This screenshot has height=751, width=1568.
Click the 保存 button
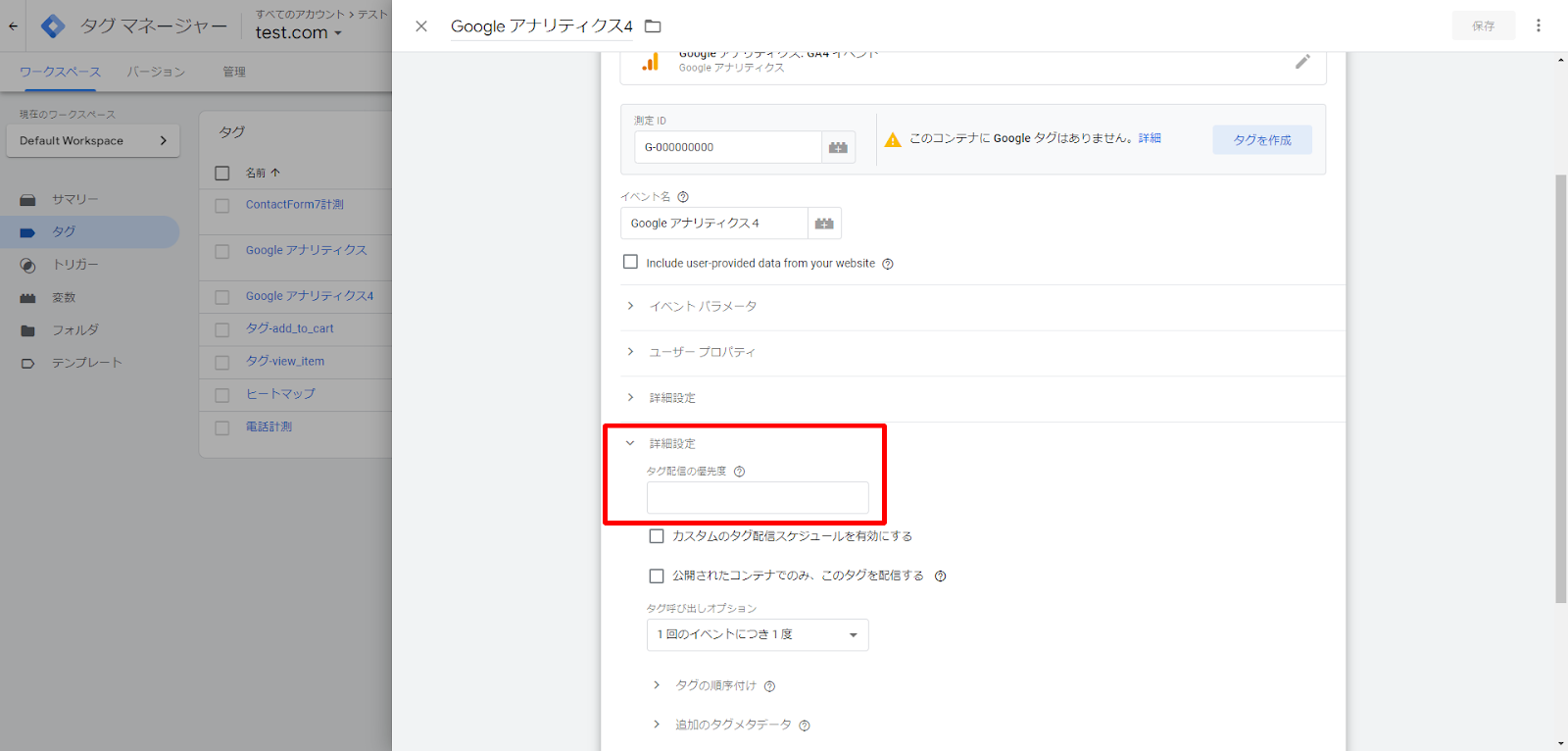tap(1484, 26)
